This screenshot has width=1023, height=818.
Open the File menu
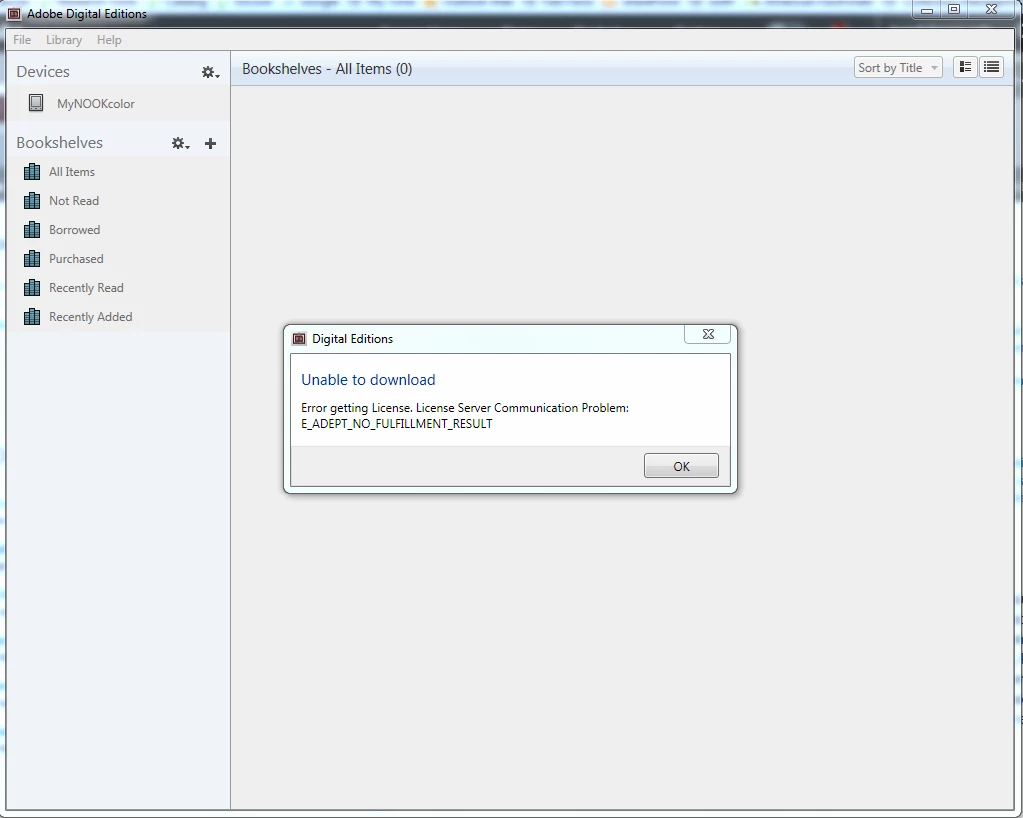click(x=22, y=40)
